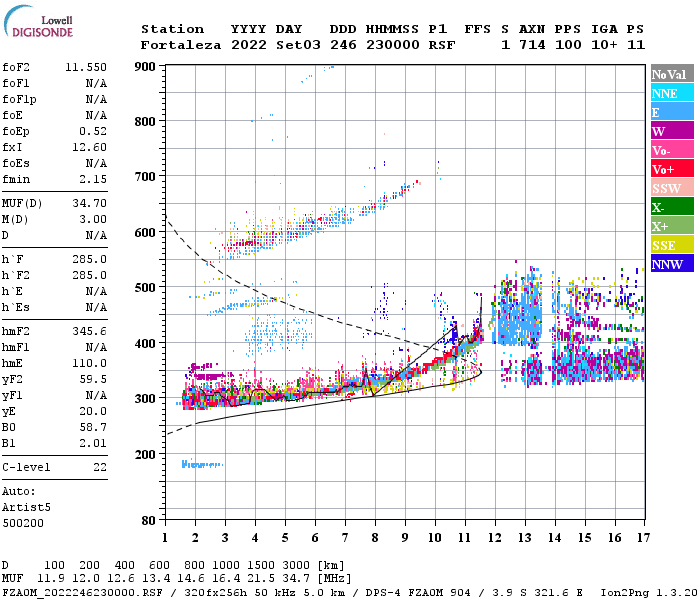Image resolution: width=700 pixels, height=600 pixels.
Task: Click the FZAOM_2022246230000.RSF file name
Action: coord(83,593)
